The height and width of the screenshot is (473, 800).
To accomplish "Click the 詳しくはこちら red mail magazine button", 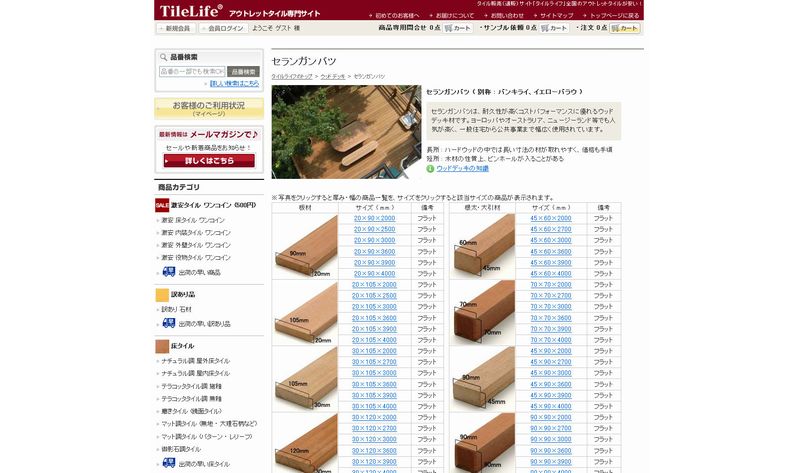I will coord(208,160).
